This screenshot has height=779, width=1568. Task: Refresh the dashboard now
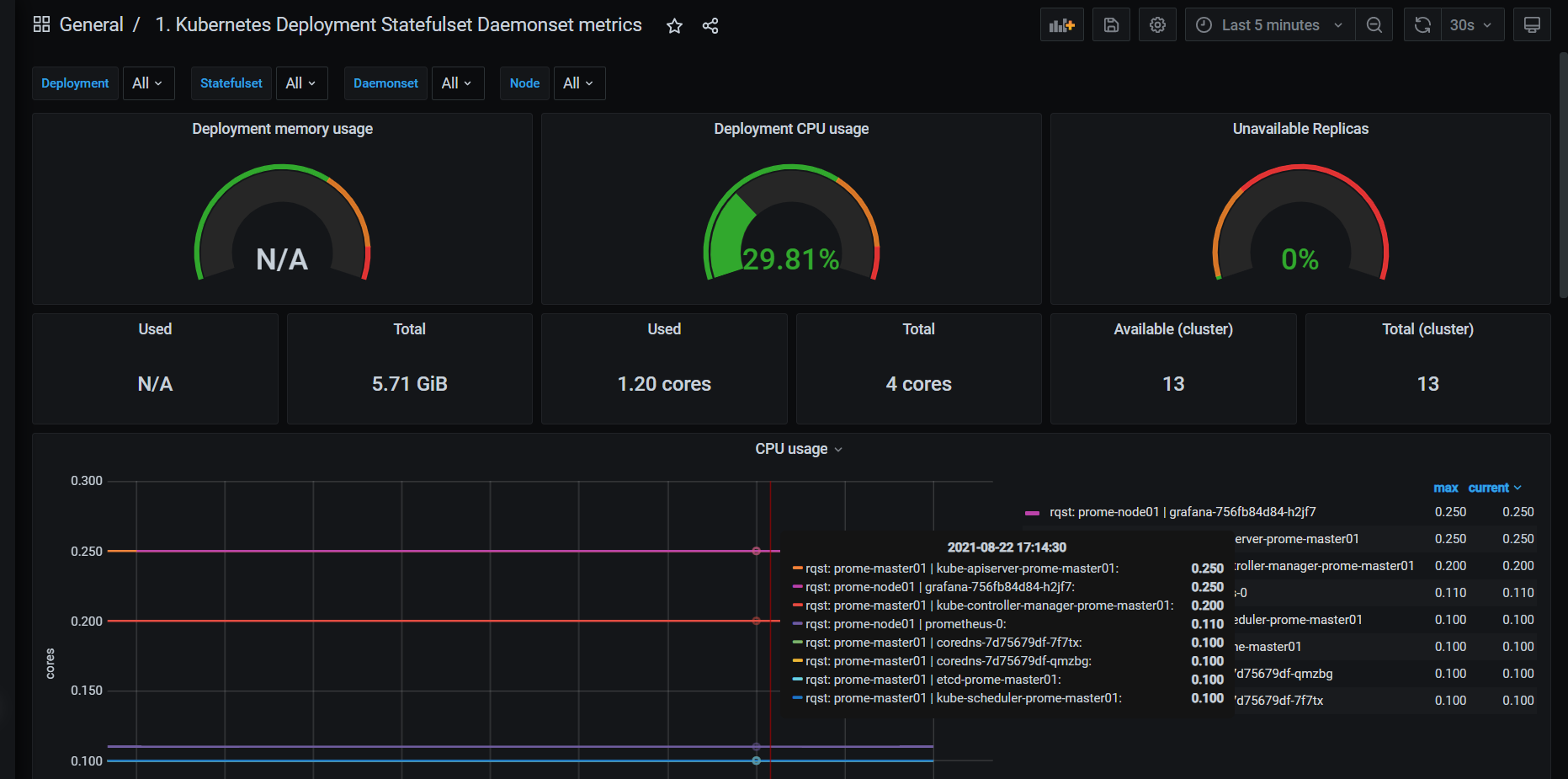[x=1422, y=25]
